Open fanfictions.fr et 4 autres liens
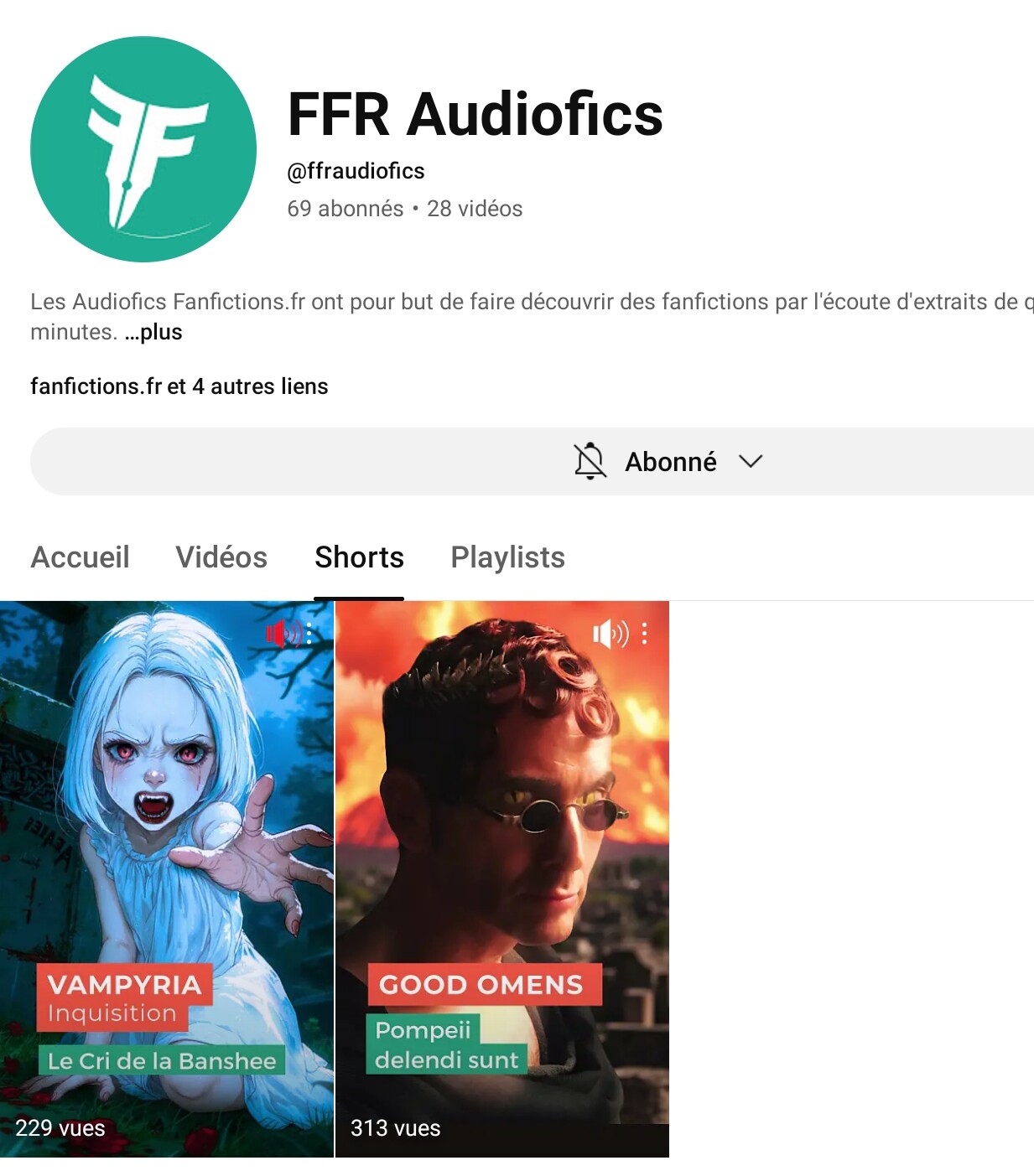This screenshot has height=1176, width=1034. pos(179,386)
